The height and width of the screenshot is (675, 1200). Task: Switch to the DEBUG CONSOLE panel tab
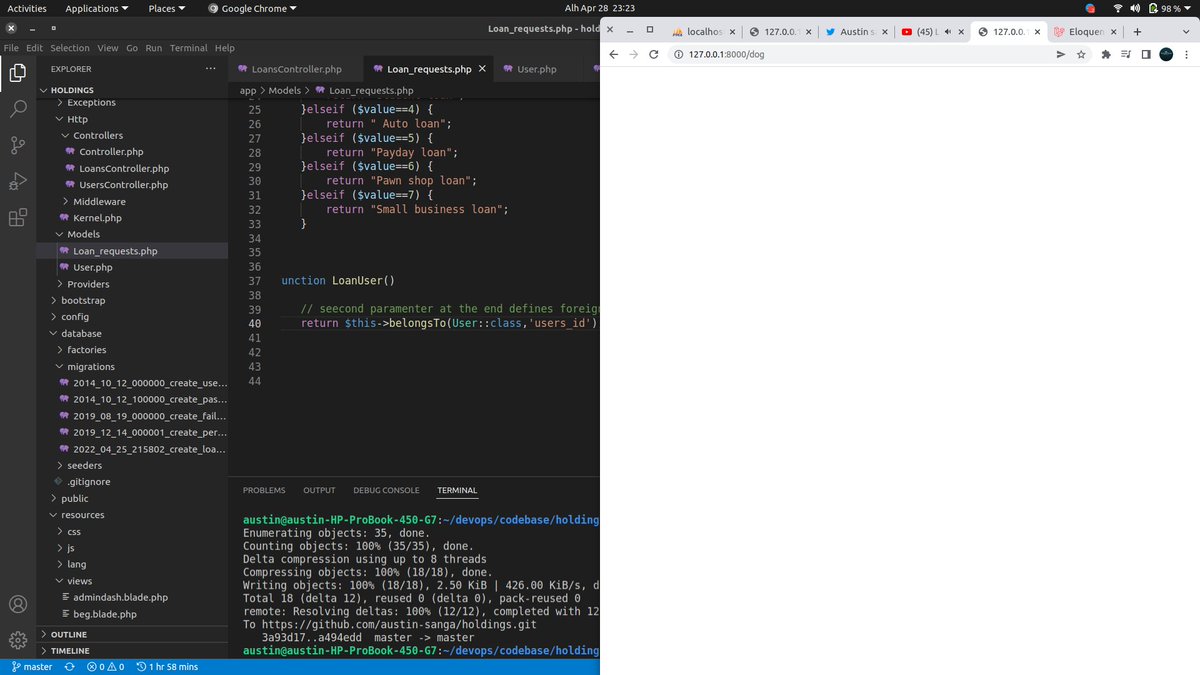tap(386, 490)
